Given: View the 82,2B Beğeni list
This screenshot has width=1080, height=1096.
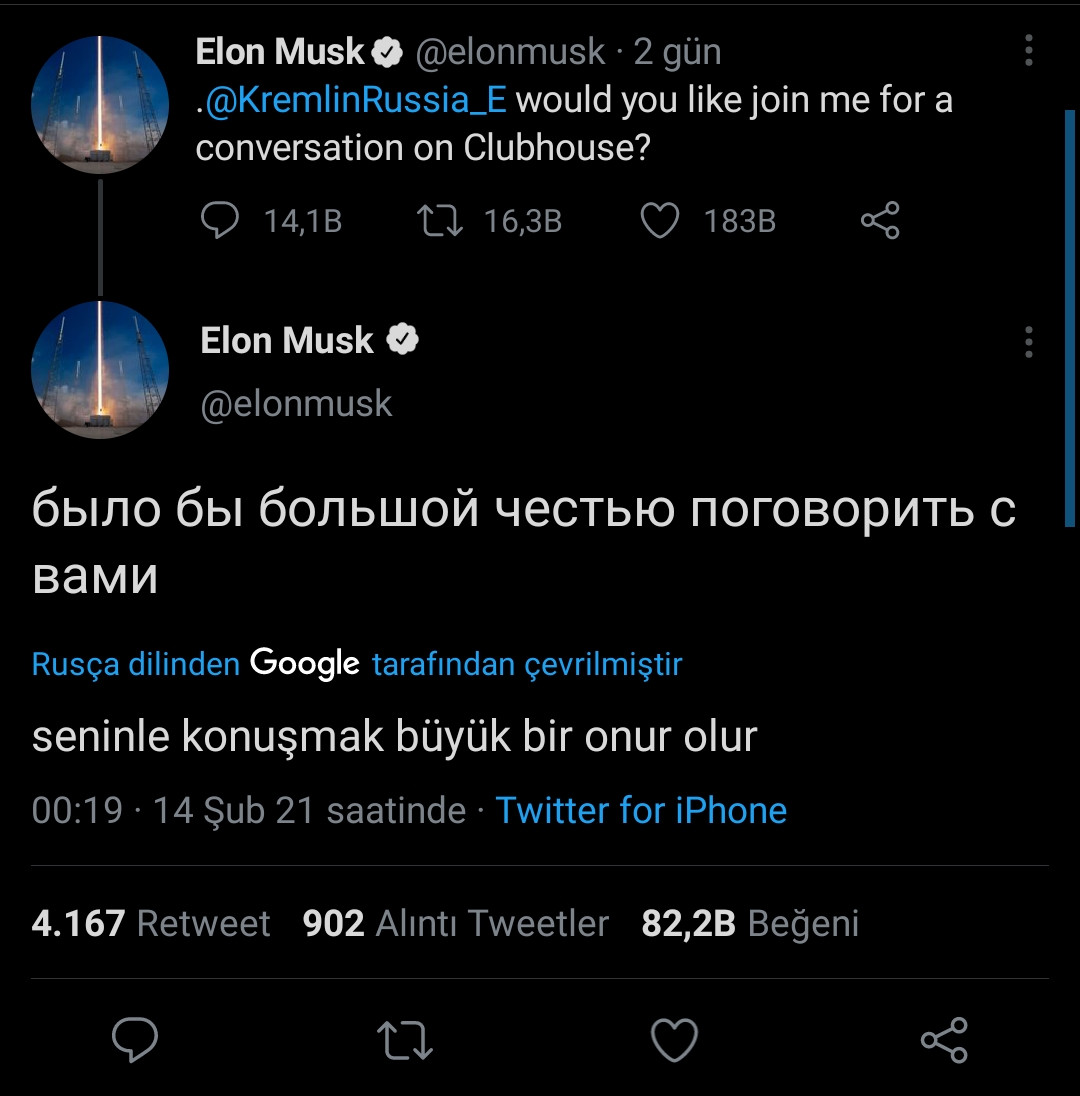Looking at the screenshot, I should [x=748, y=923].
